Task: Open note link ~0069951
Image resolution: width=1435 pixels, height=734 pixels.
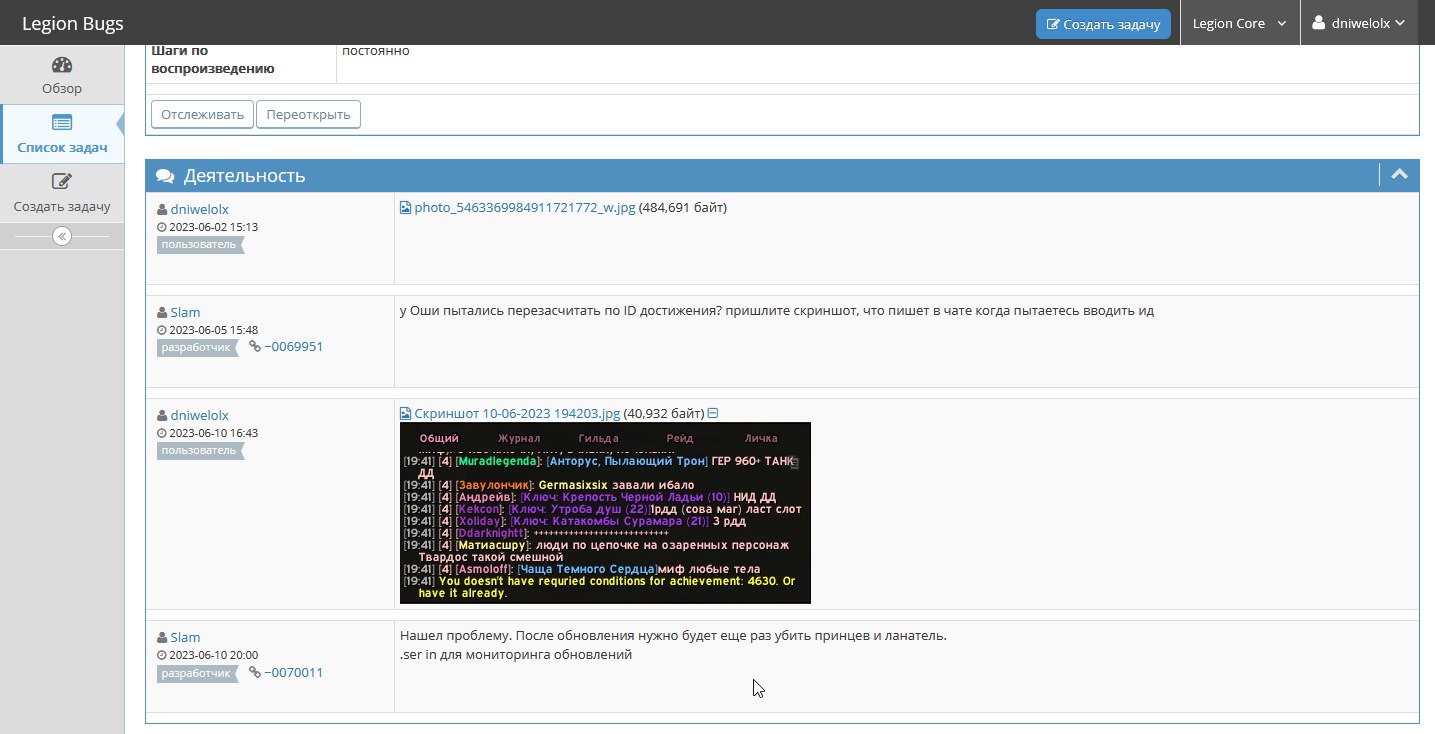Action: (x=293, y=347)
